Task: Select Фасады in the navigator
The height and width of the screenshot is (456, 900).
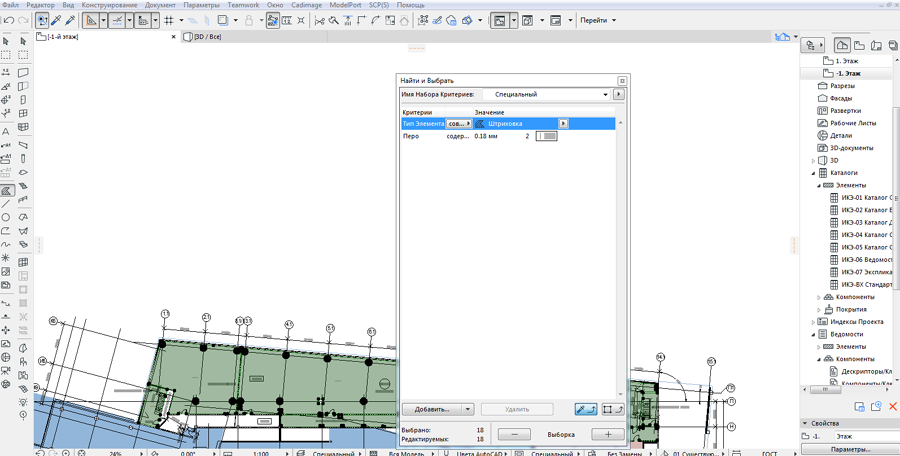Action: pyautogui.click(x=841, y=98)
